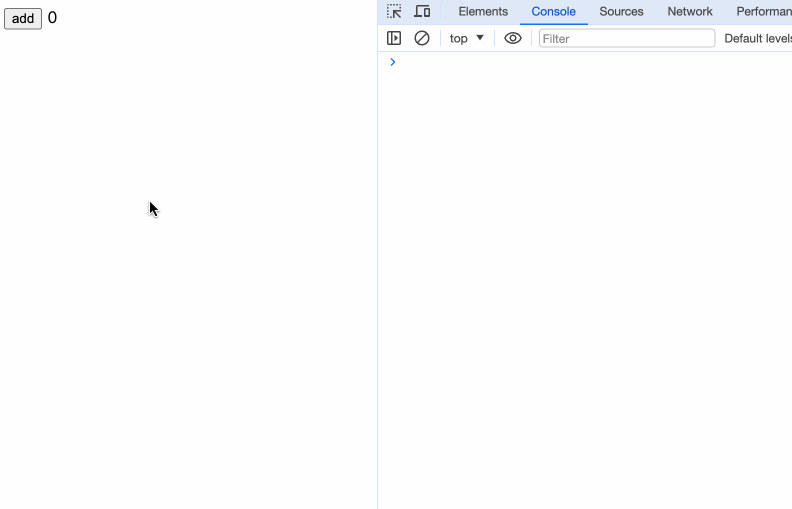Screen dimensions: 792x509
Task: Click the divider between page and DevTools
Action: pyautogui.click(x=377, y=280)
